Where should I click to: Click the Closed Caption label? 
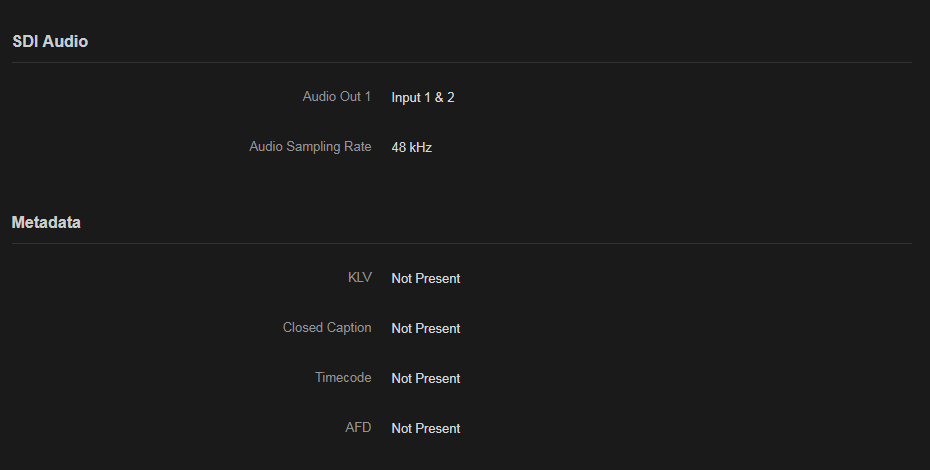tap(326, 328)
